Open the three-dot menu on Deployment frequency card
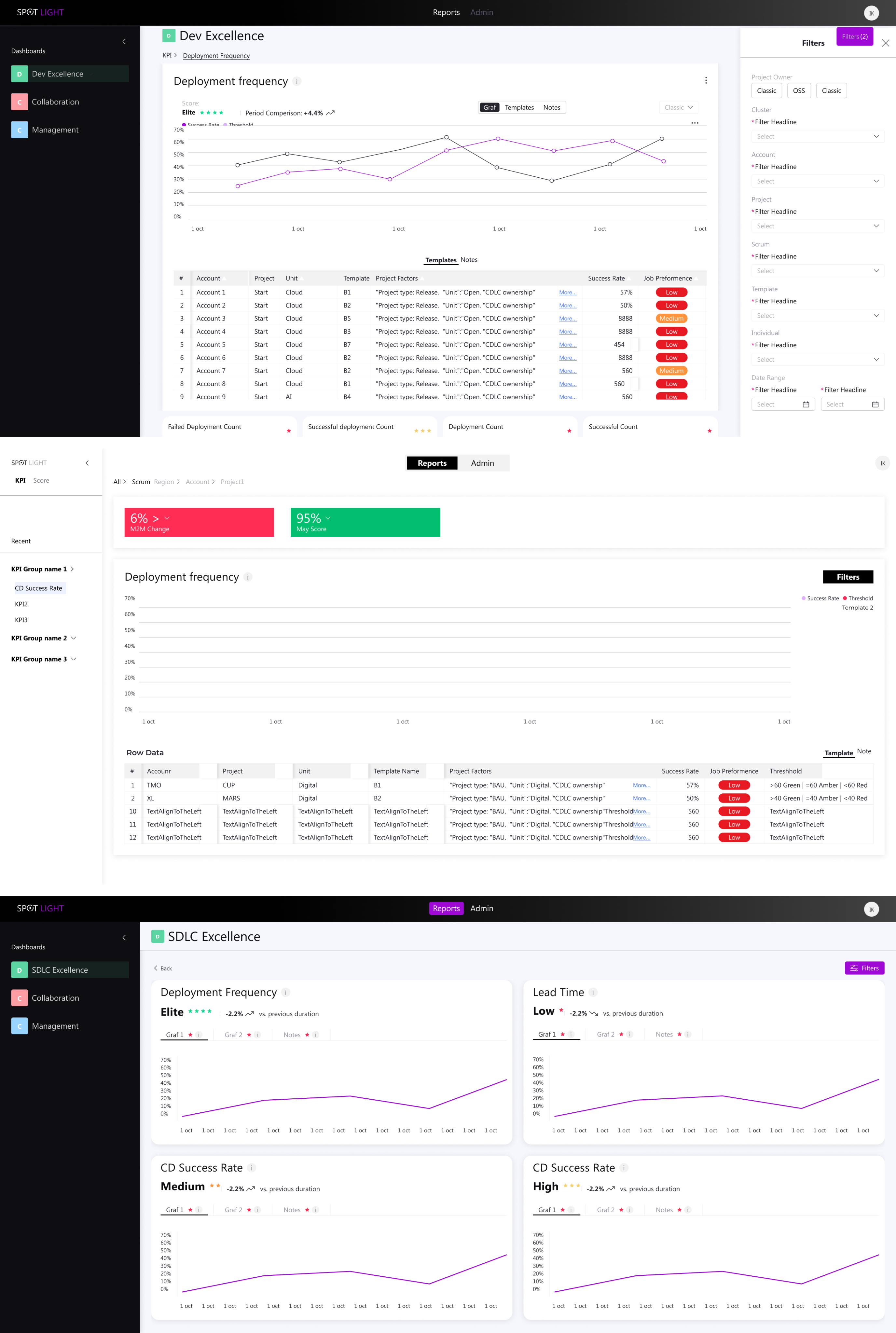The width and height of the screenshot is (896, 1333). 706,81
